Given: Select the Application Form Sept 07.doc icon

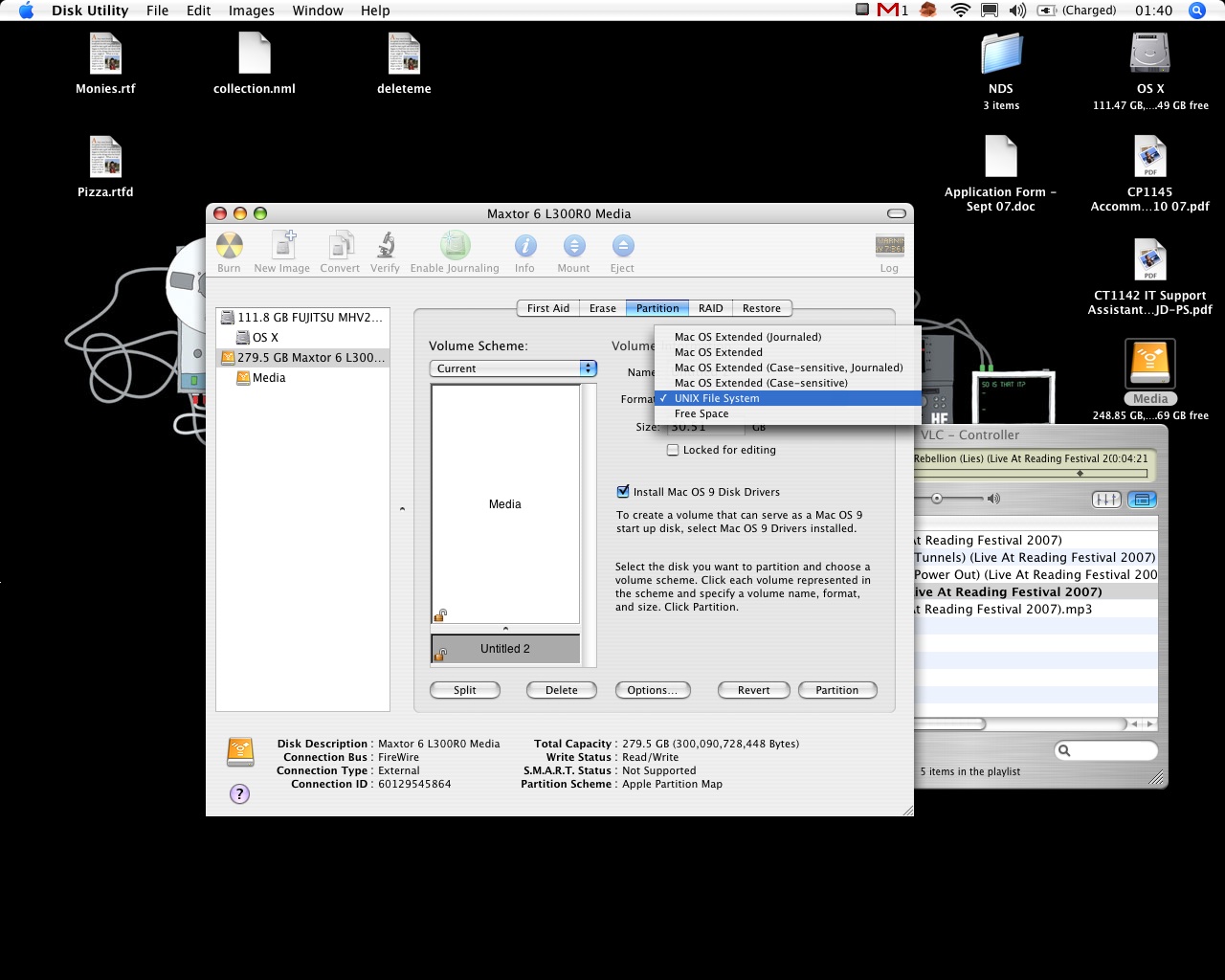Looking at the screenshot, I should tap(1001, 157).
